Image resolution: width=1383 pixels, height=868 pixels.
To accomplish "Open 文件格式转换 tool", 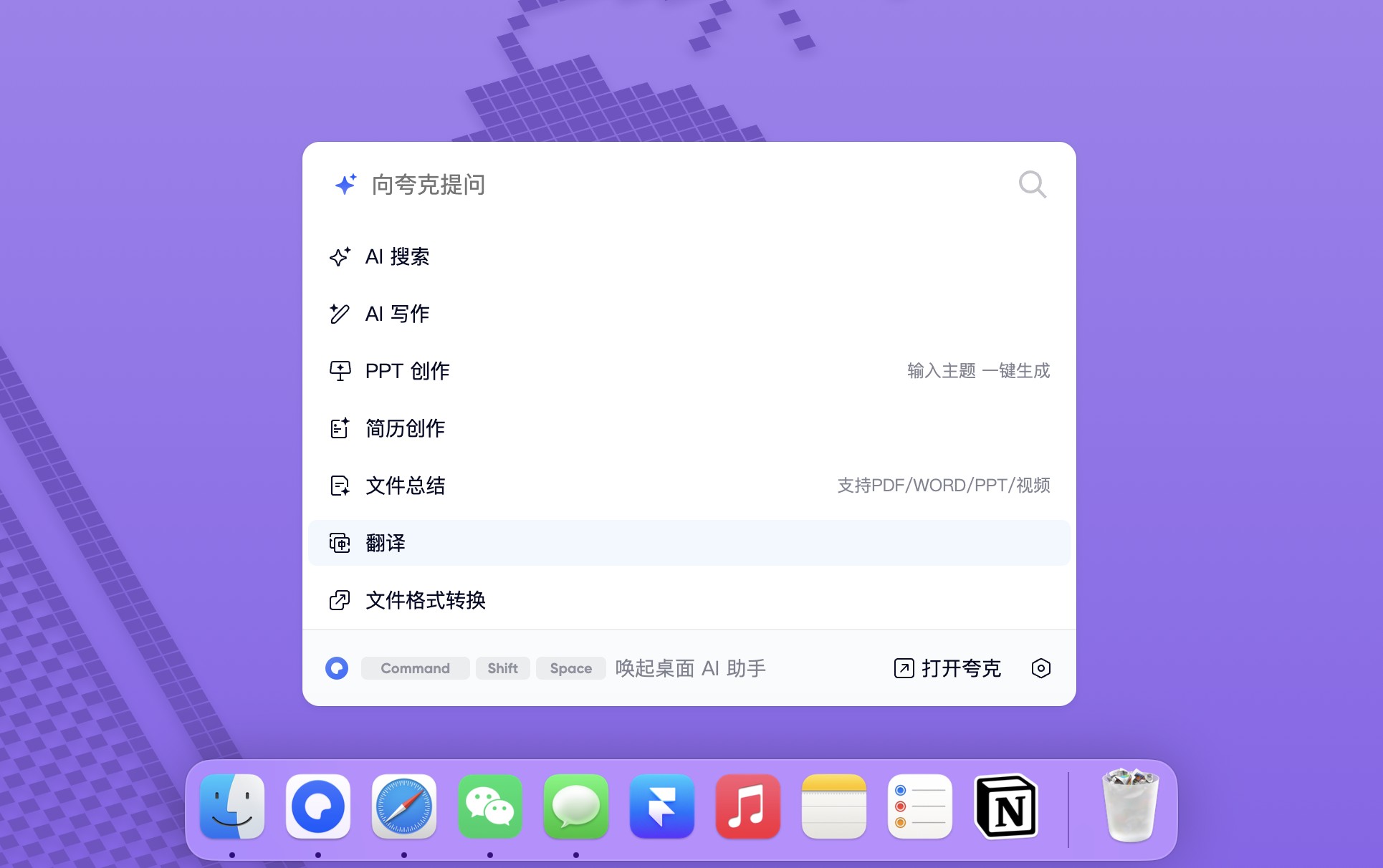I will point(425,600).
